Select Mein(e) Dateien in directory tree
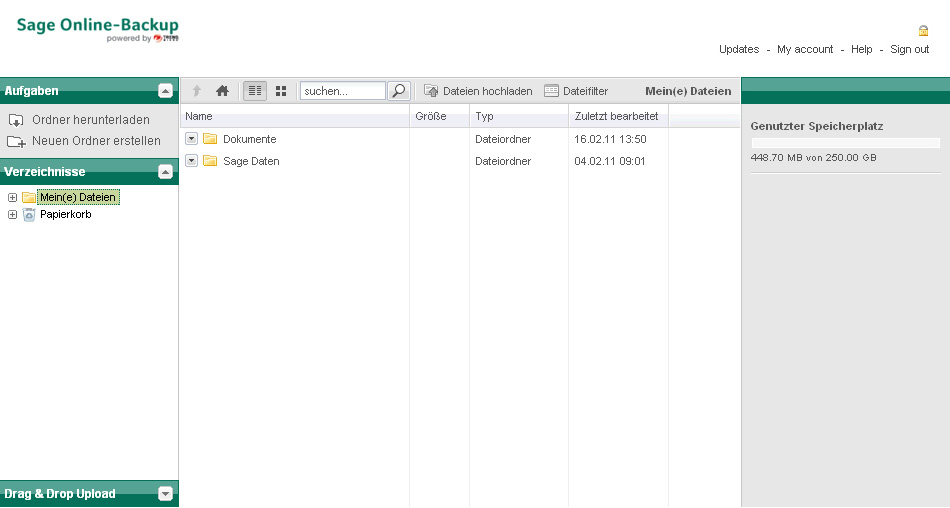950x508 pixels. click(78, 197)
